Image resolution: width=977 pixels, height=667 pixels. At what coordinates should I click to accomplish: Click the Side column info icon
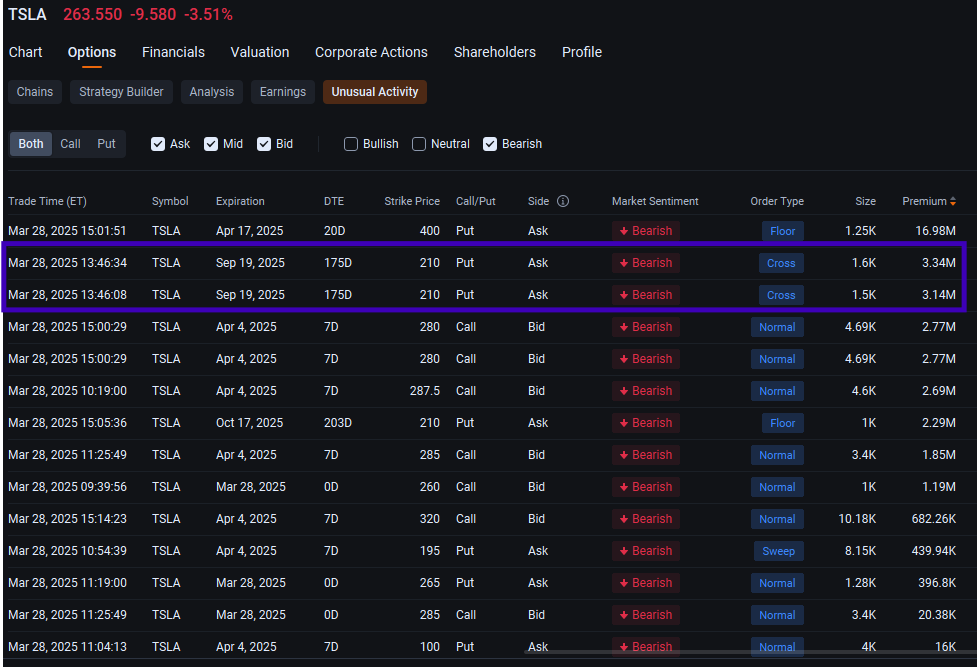563,201
